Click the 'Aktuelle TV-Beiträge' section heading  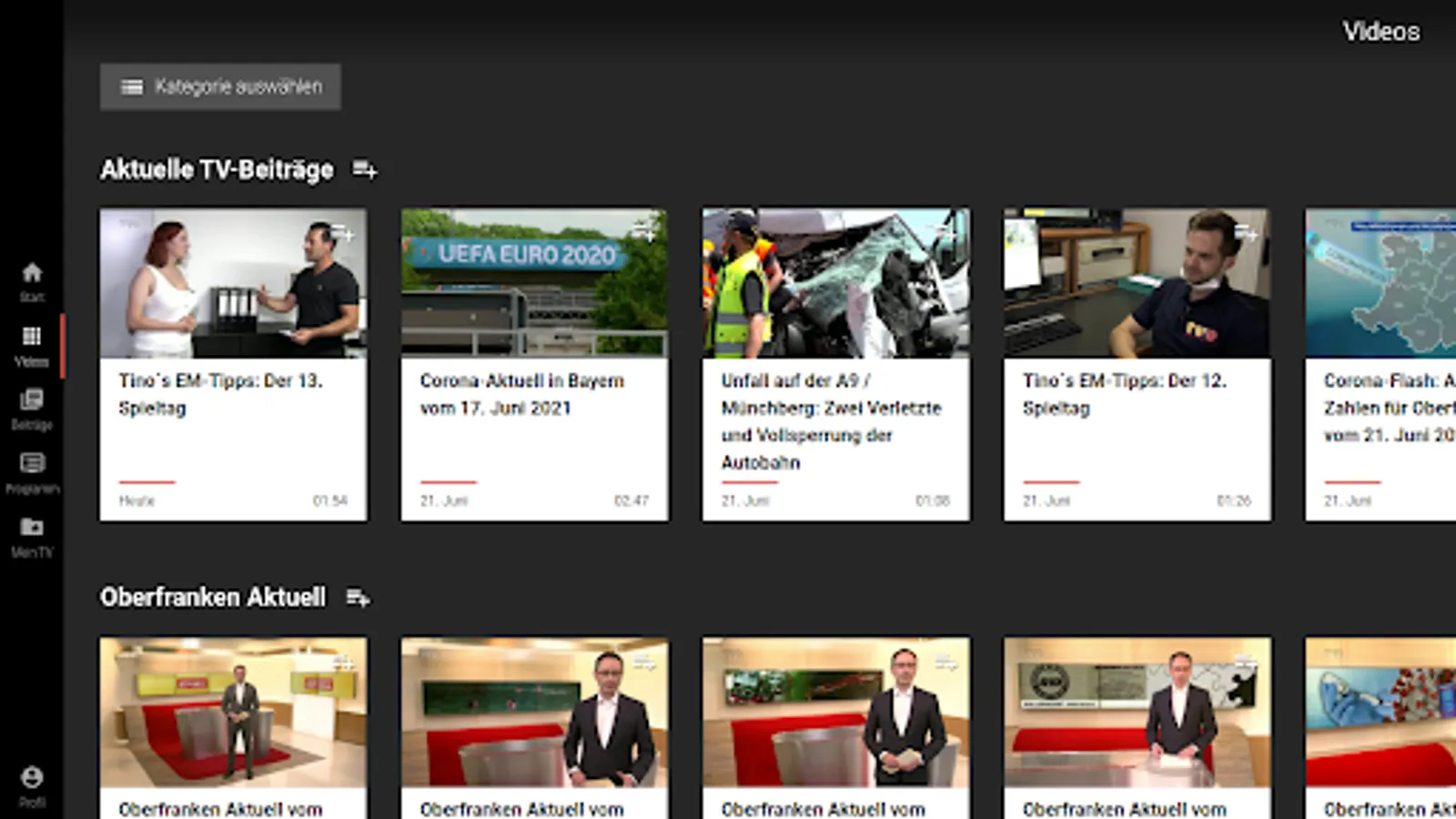(217, 170)
